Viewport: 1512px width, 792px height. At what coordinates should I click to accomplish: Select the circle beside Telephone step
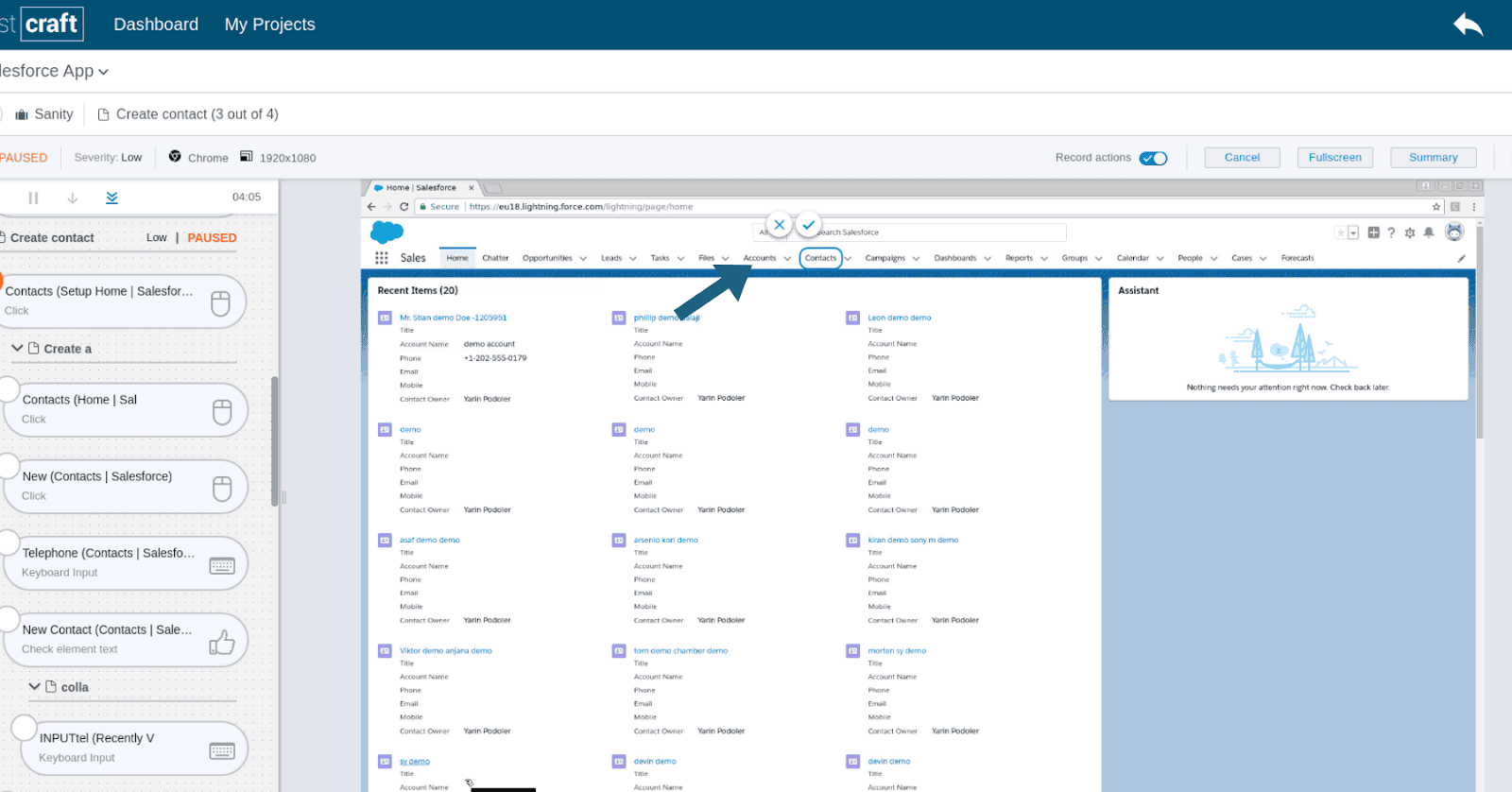9,542
